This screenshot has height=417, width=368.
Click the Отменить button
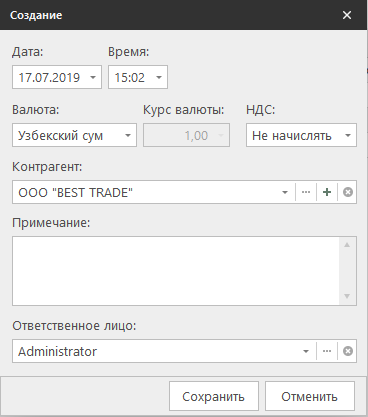(310, 396)
